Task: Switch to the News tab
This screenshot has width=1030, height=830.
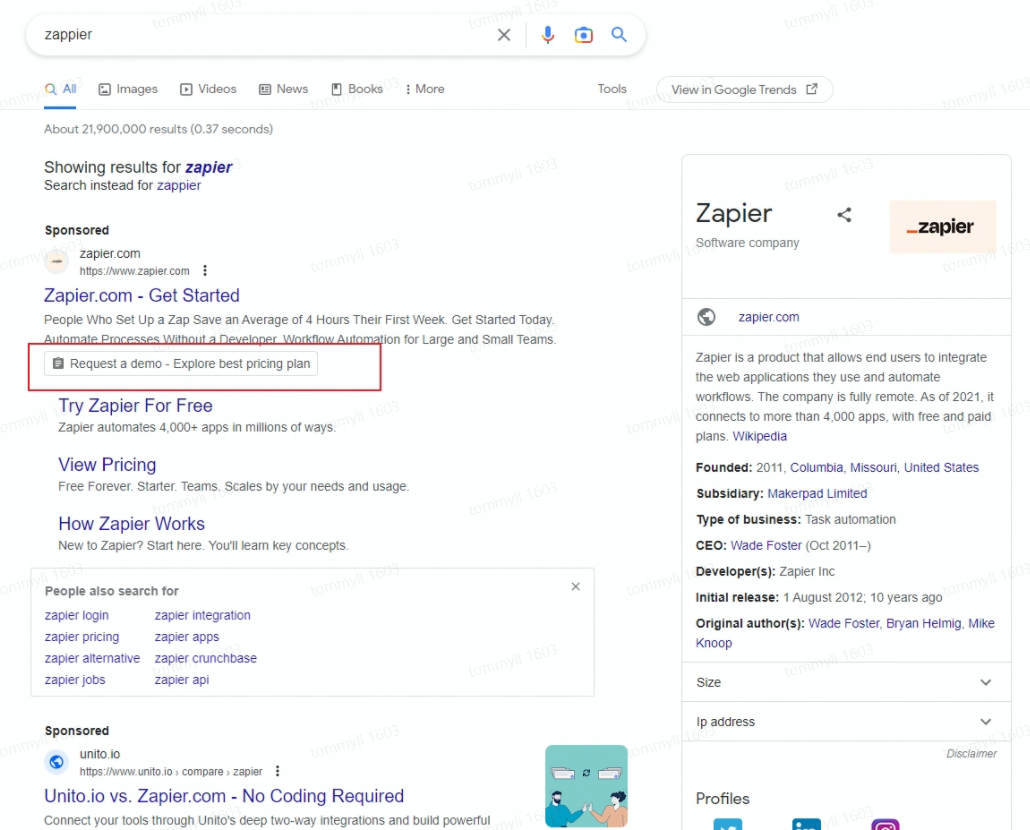Action: click(283, 89)
